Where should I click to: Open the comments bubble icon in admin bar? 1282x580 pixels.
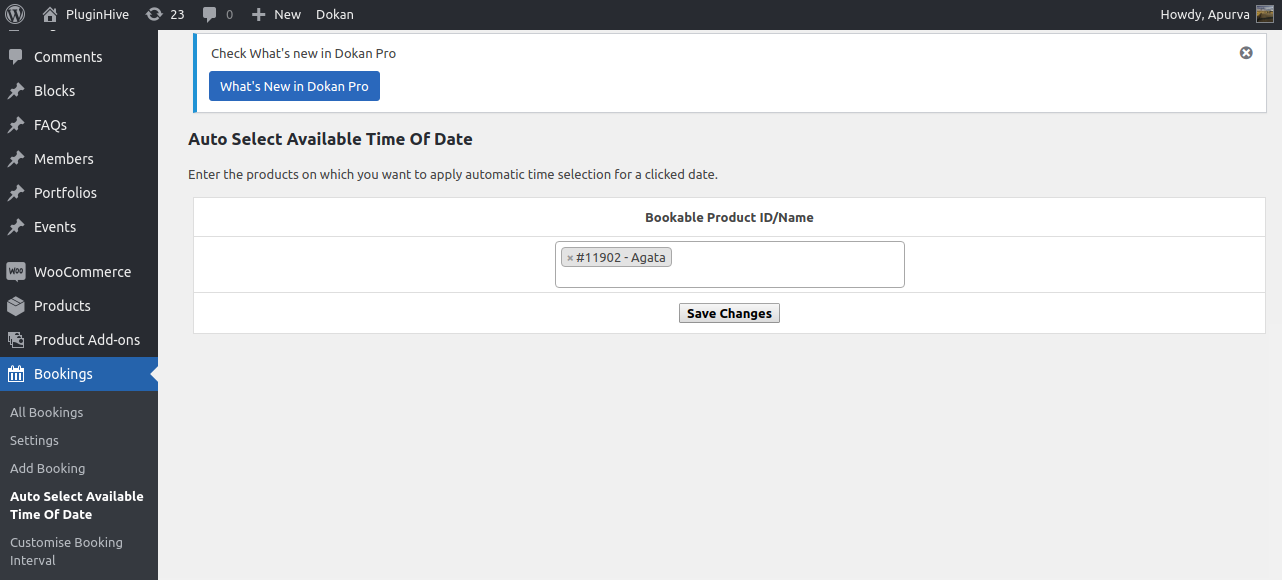tap(210, 14)
